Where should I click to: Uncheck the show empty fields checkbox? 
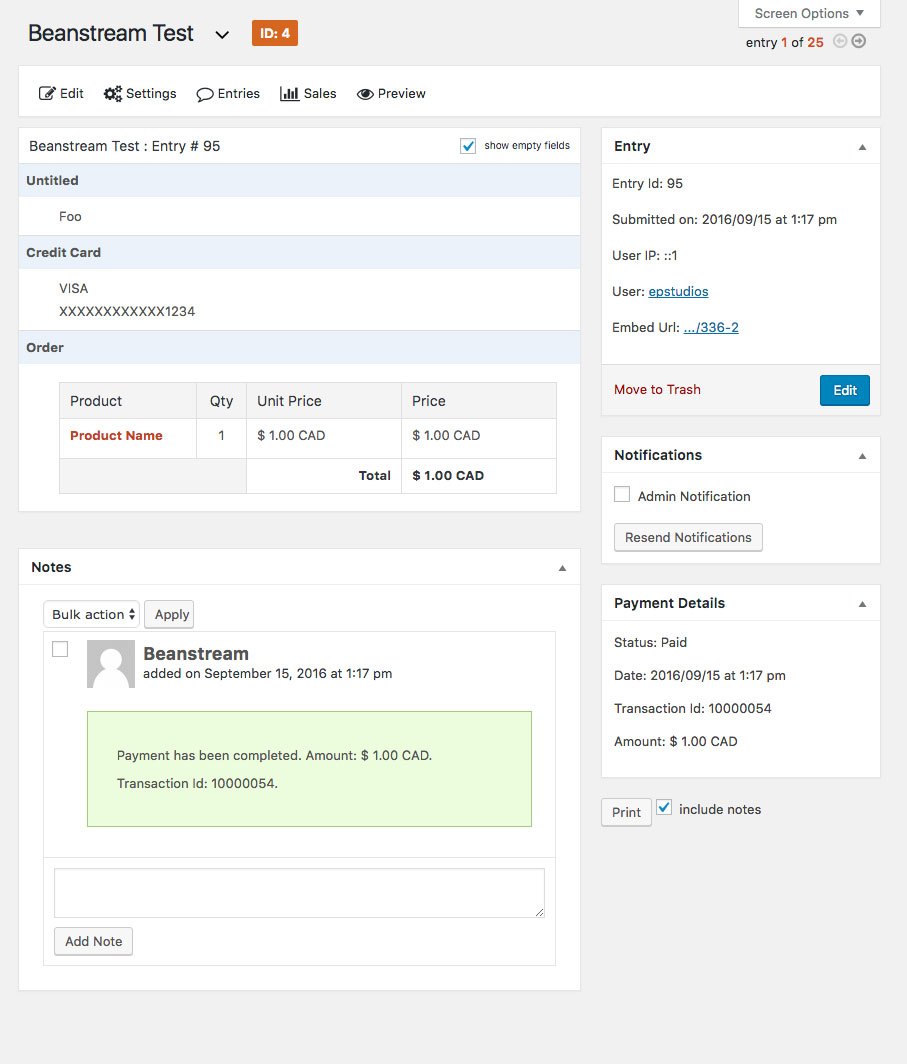tap(468, 146)
